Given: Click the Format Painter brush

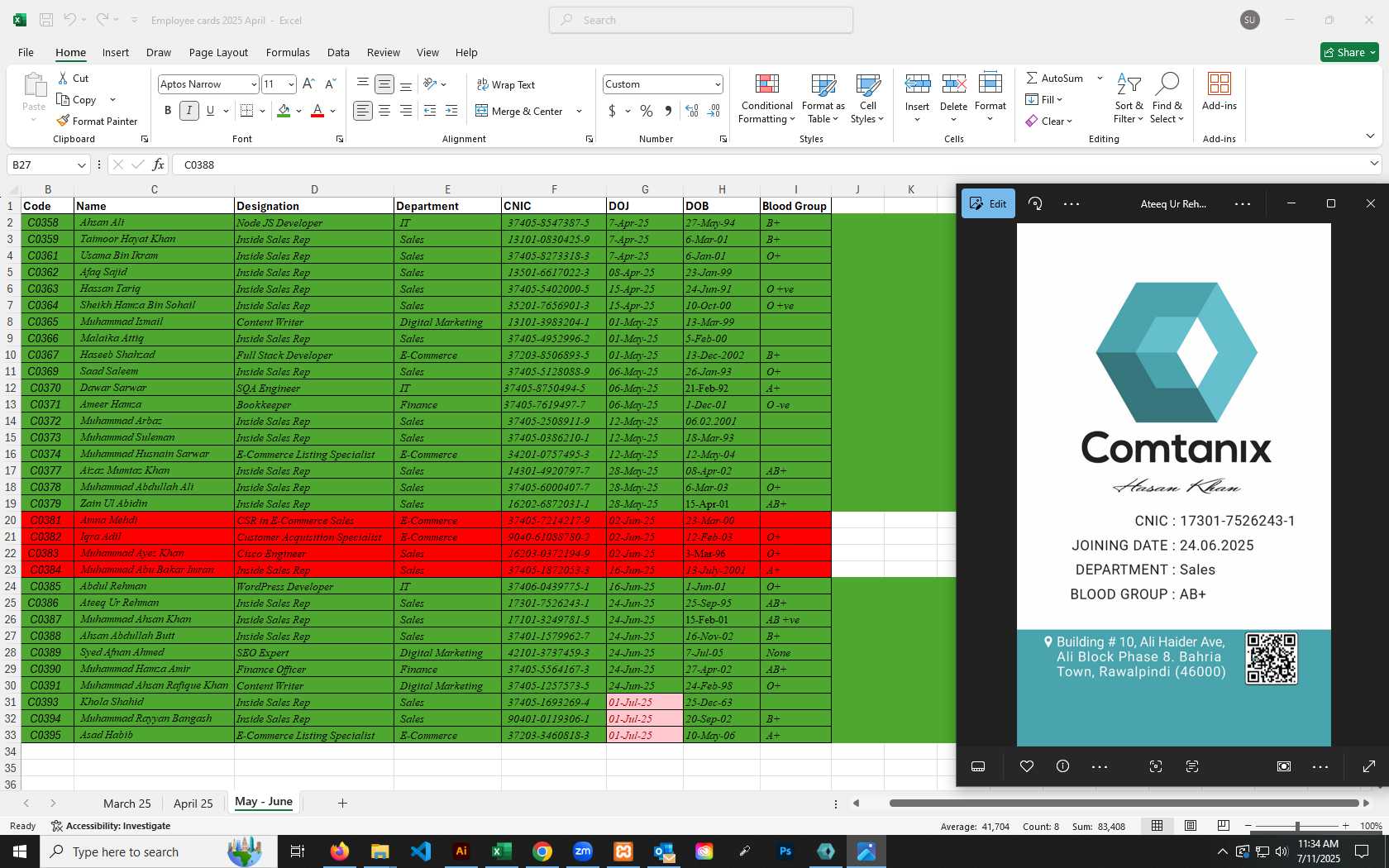Looking at the screenshot, I should [97, 121].
